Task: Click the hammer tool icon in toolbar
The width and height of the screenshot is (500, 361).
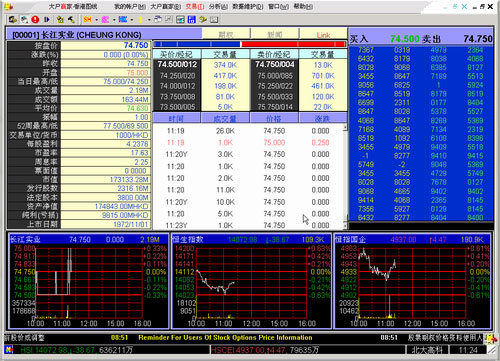Action: coord(71,20)
